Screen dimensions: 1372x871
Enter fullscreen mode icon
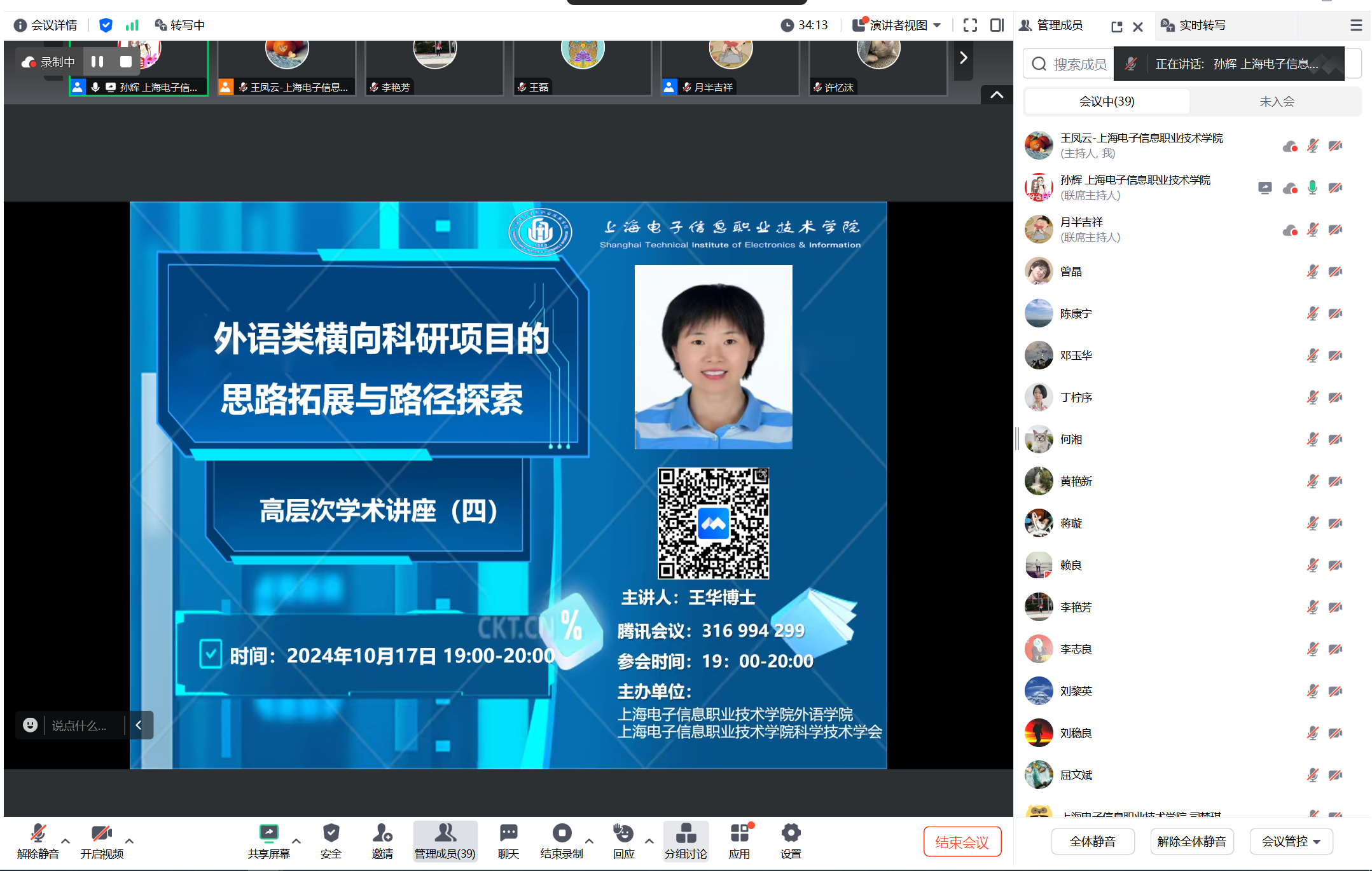970,25
